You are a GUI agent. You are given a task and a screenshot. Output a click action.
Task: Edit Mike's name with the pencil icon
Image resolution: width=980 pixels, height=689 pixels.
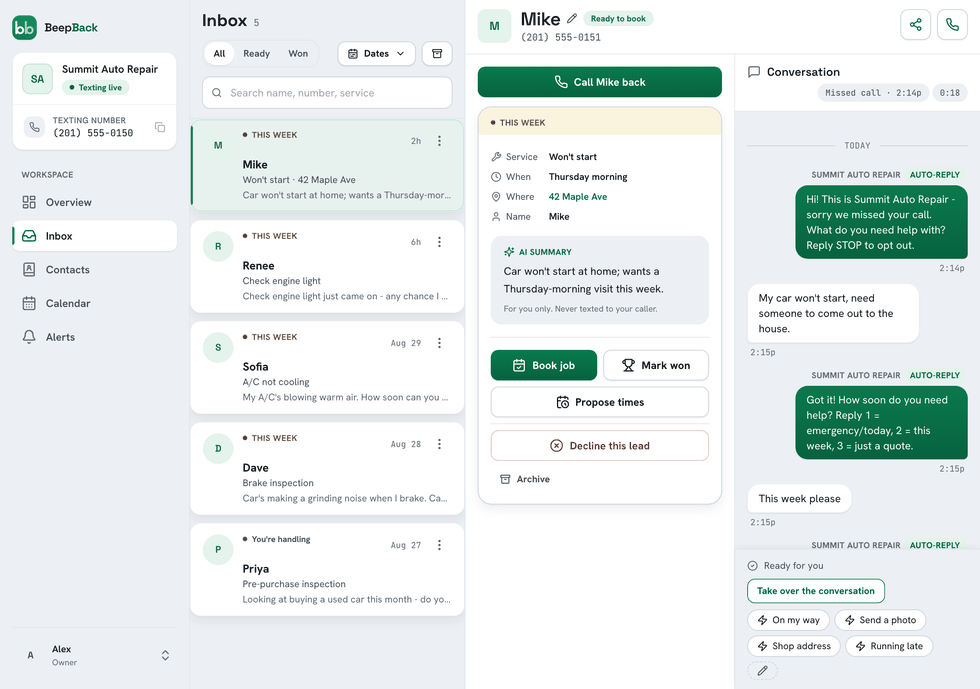tap(572, 19)
